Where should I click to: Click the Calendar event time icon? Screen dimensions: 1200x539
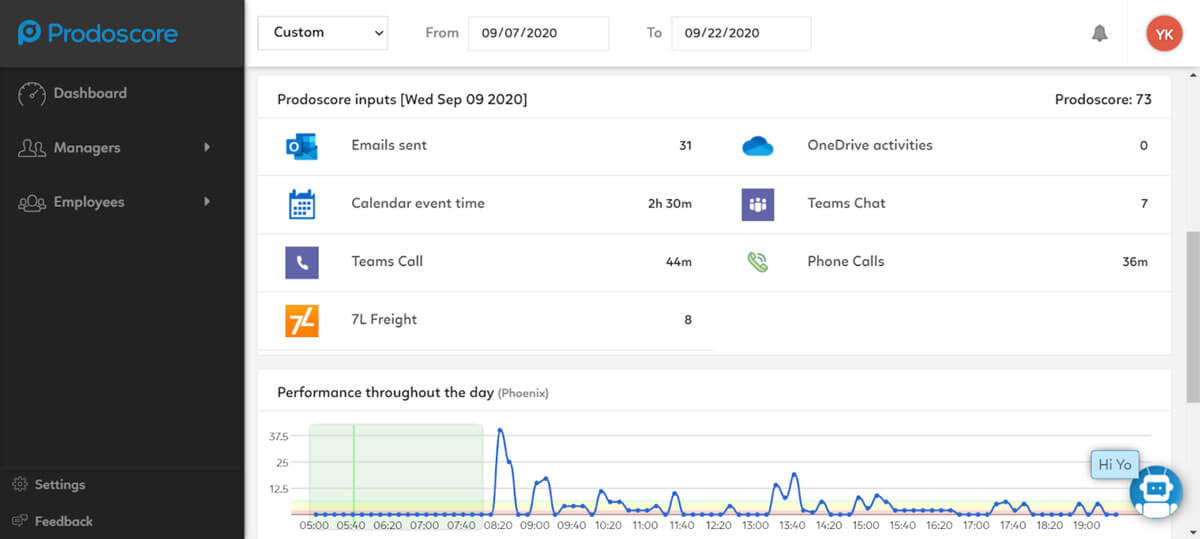click(x=301, y=204)
